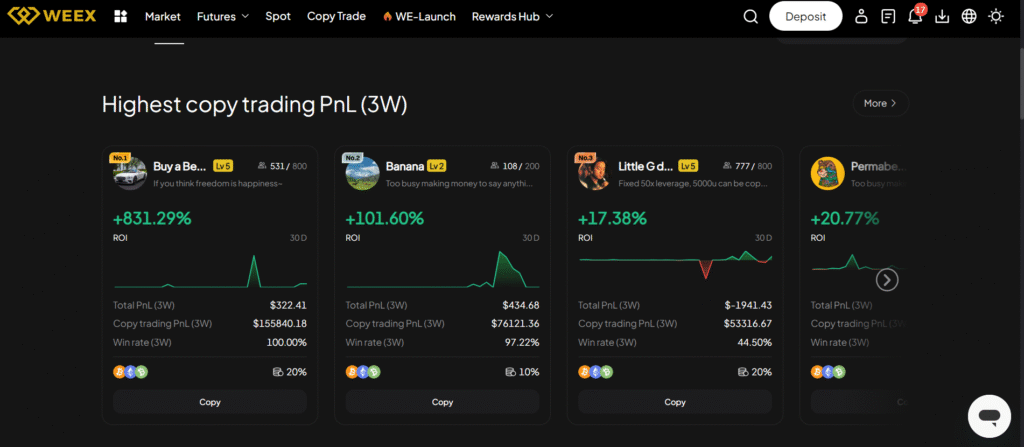The height and width of the screenshot is (447, 1024).
Task: Click the Banana trader name
Action: pos(404,166)
